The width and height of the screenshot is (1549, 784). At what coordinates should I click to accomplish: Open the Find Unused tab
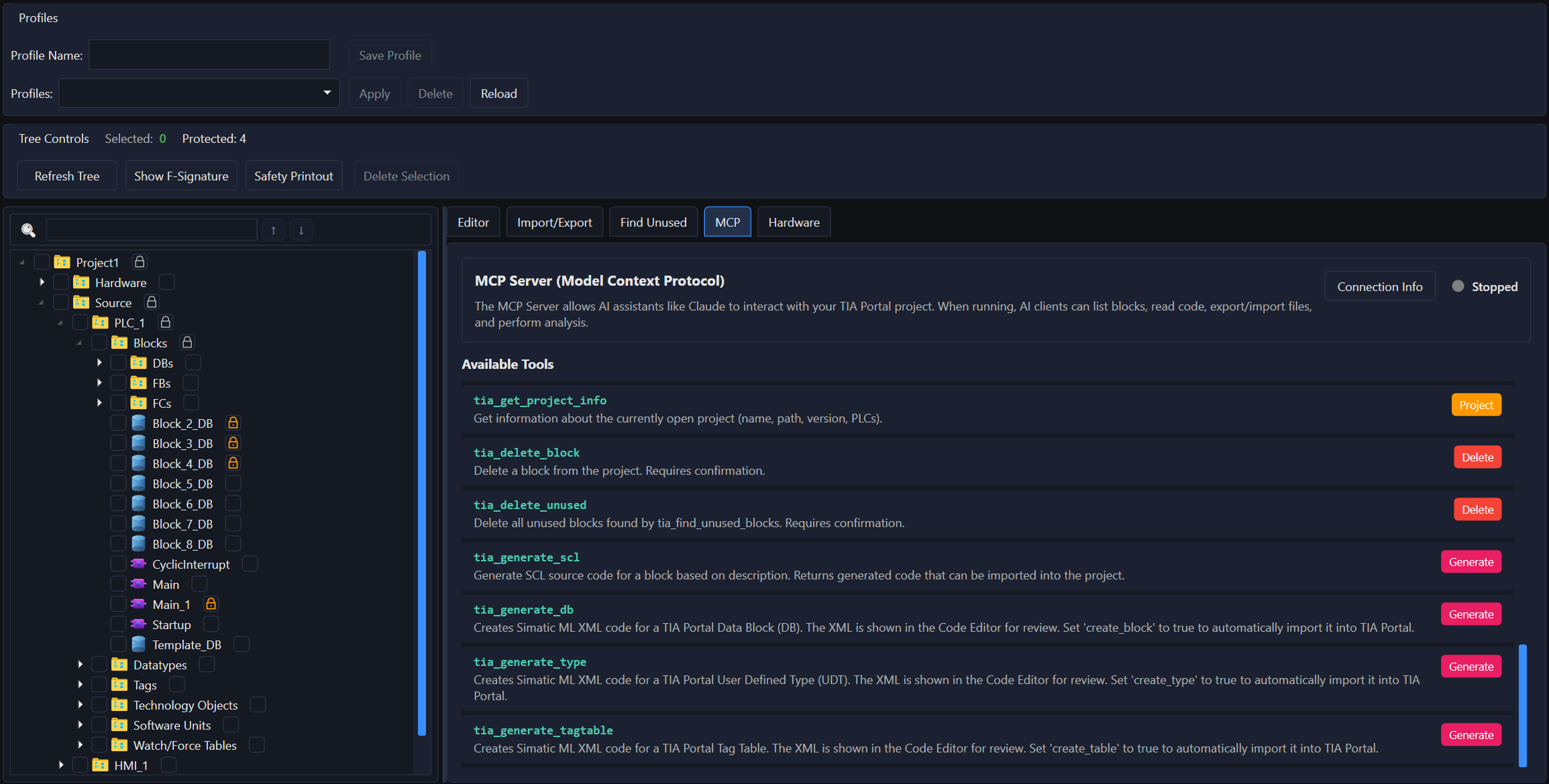pos(653,222)
